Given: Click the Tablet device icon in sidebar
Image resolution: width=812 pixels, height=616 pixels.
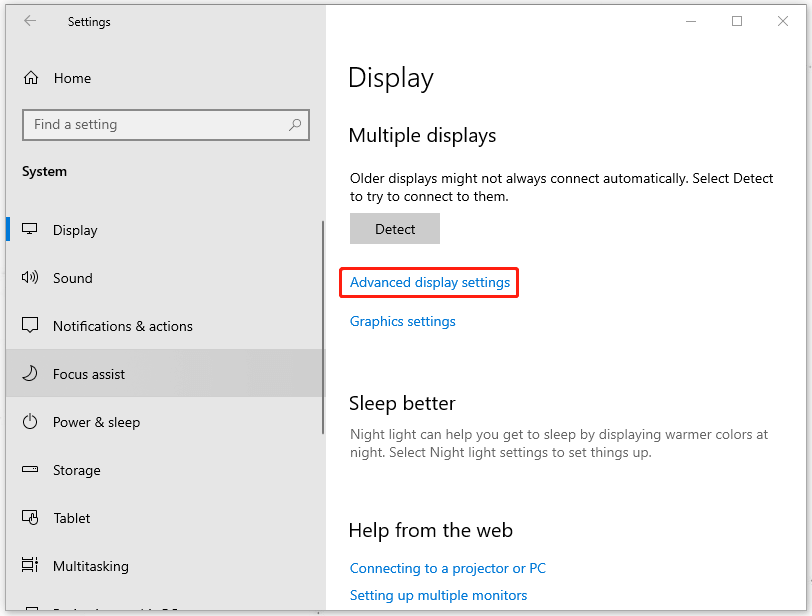Looking at the screenshot, I should tap(29, 518).
